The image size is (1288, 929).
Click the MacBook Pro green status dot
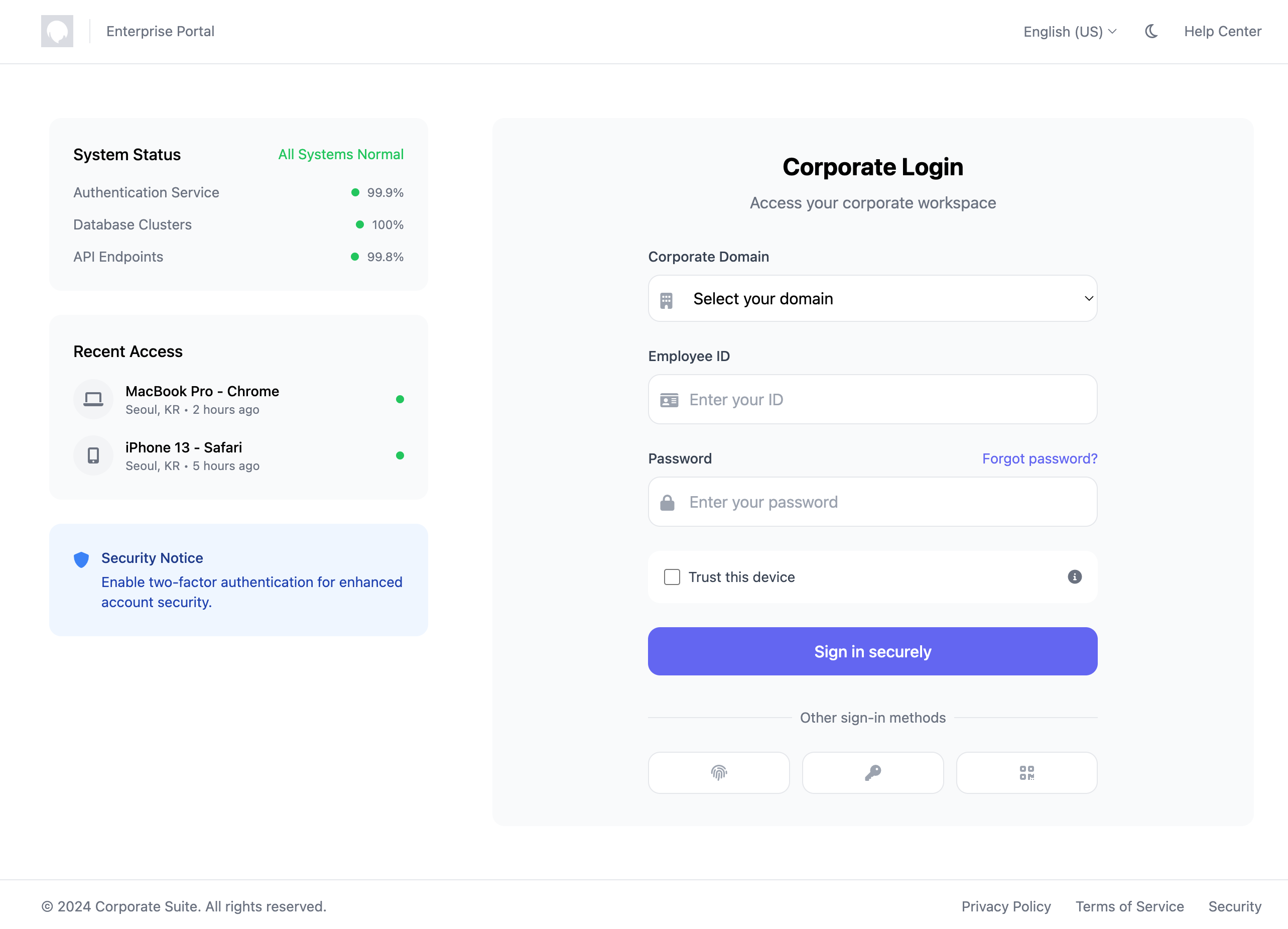point(400,399)
